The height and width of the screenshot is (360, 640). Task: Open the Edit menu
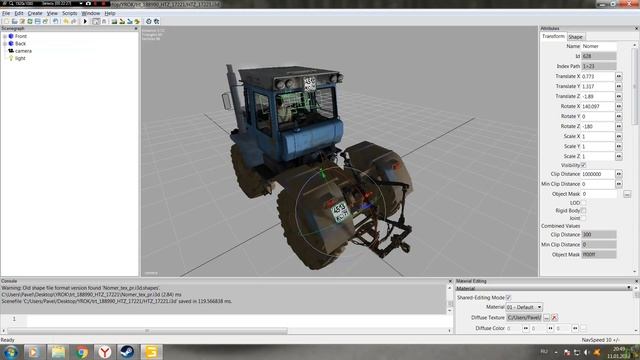pyautogui.click(x=19, y=13)
